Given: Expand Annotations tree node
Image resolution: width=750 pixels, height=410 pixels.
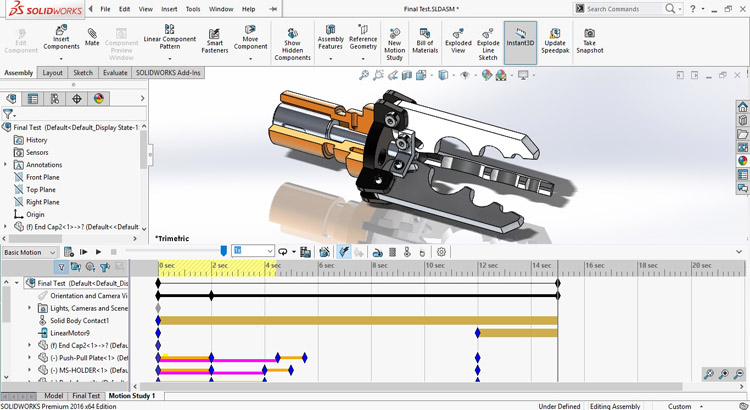Looking at the screenshot, I should (x=6, y=165).
